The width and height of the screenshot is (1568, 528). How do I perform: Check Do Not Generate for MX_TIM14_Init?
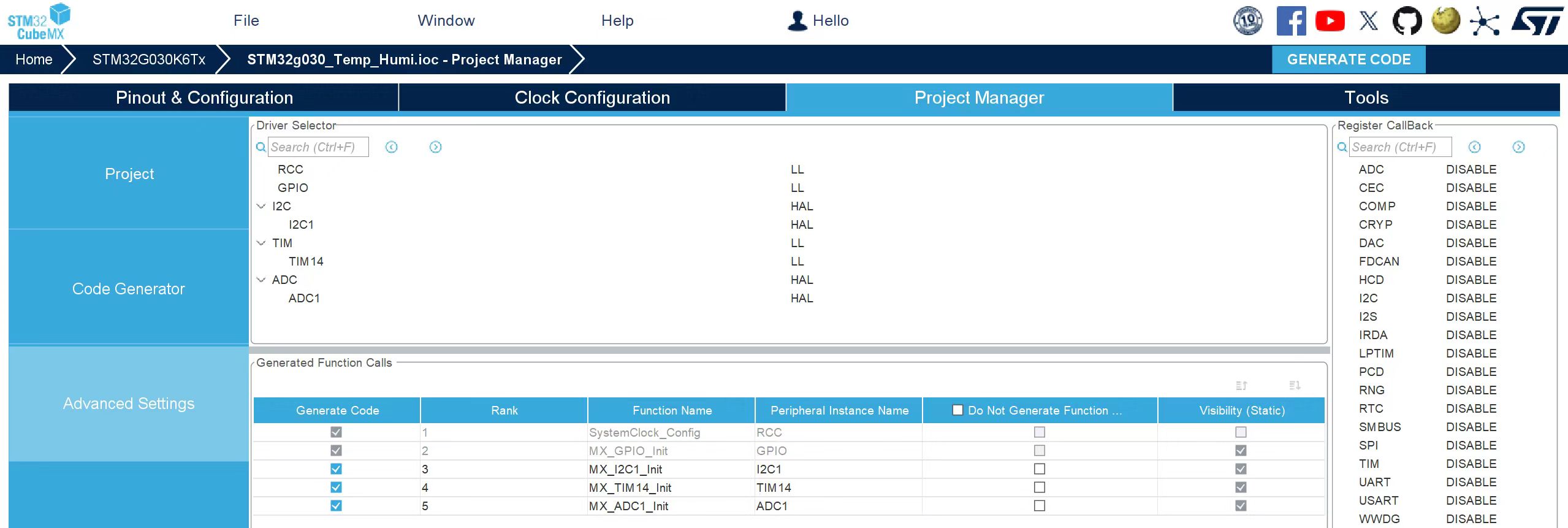[1039, 488]
